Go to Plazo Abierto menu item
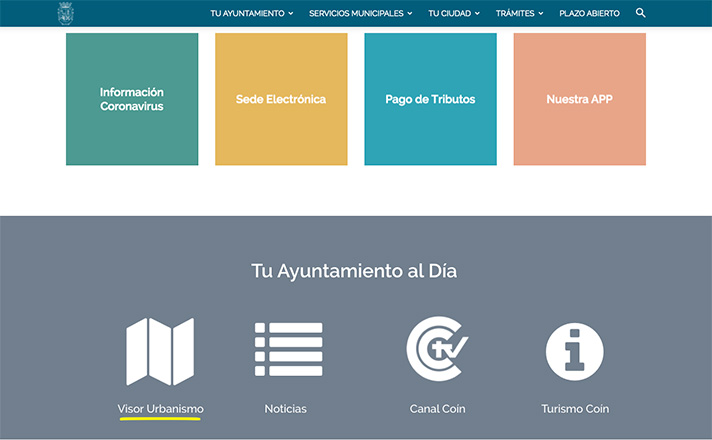 coord(589,14)
